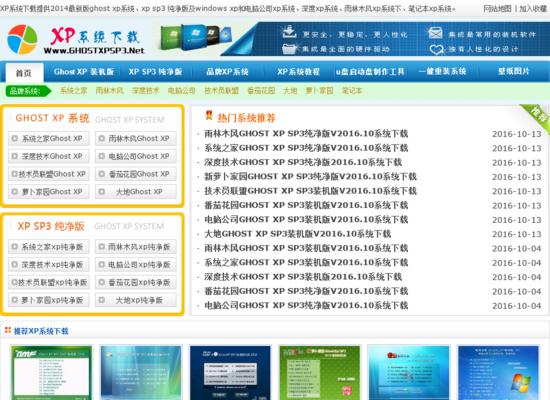Click the 深度技术xp纯净版 button

click(x=49, y=265)
